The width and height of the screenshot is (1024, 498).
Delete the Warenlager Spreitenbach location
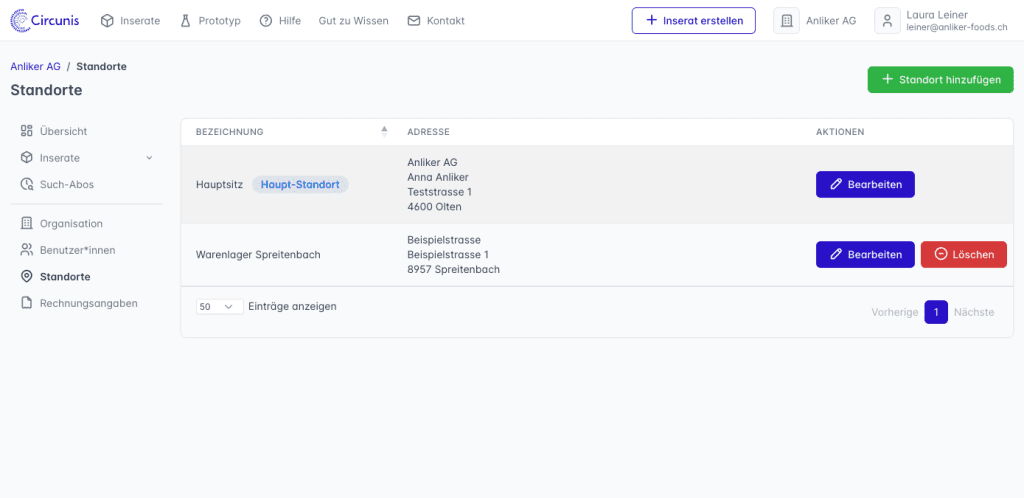[x=963, y=254]
